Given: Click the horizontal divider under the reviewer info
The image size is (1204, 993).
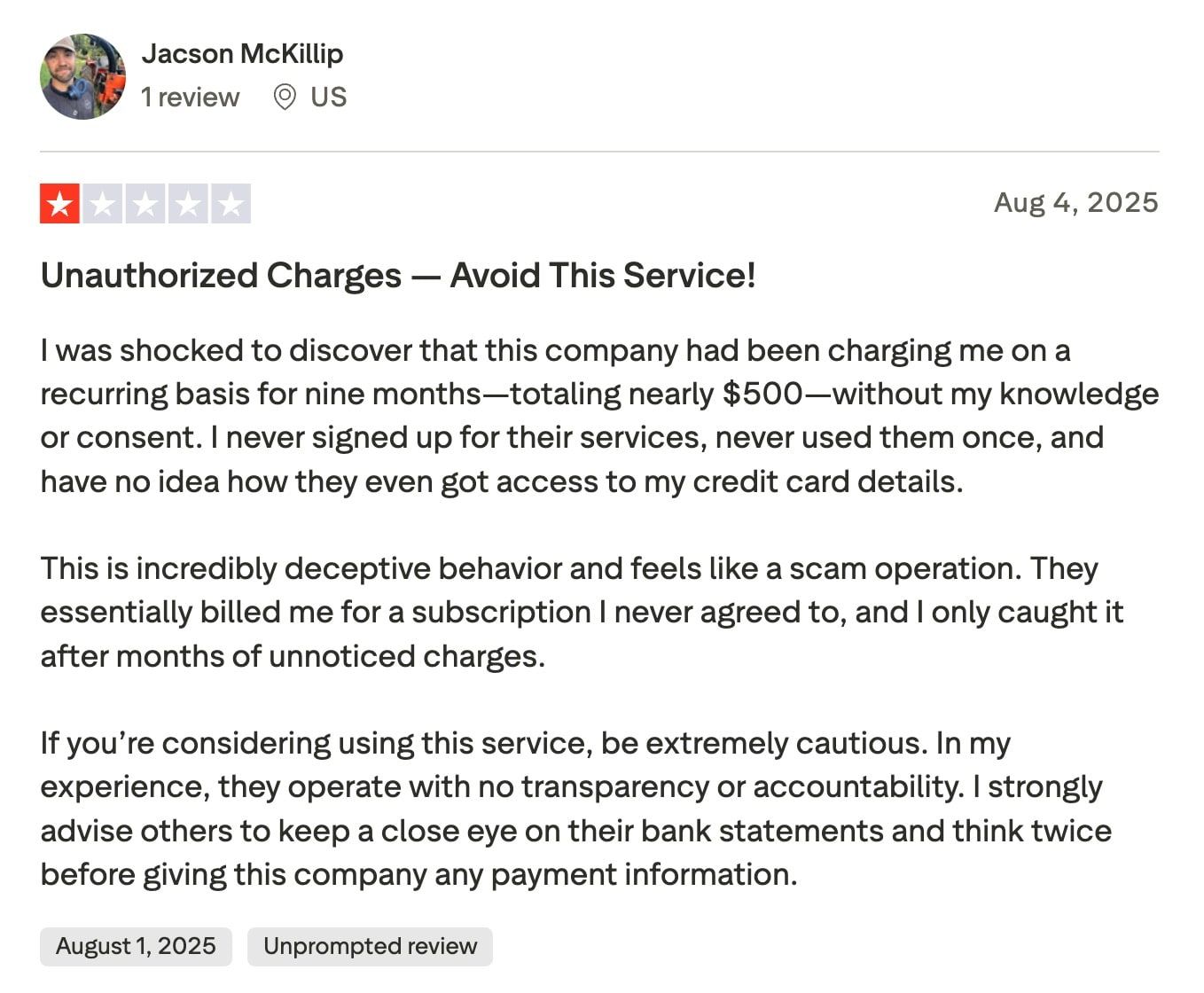Looking at the screenshot, I should click(x=599, y=152).
